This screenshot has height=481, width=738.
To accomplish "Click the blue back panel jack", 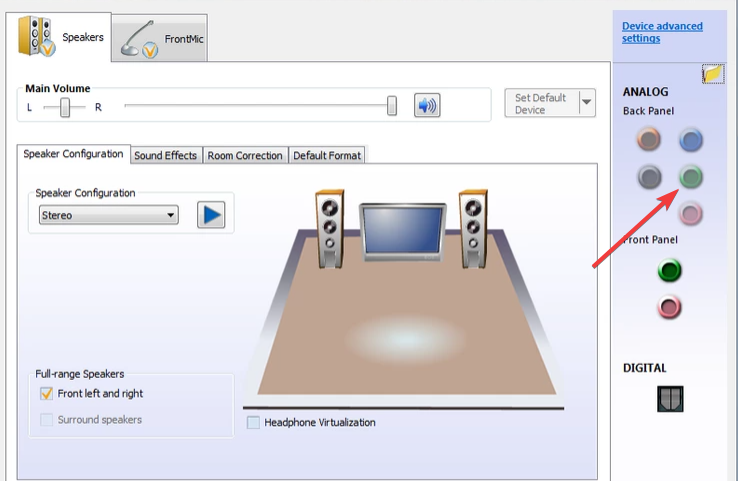I will [x=691, y=140].
